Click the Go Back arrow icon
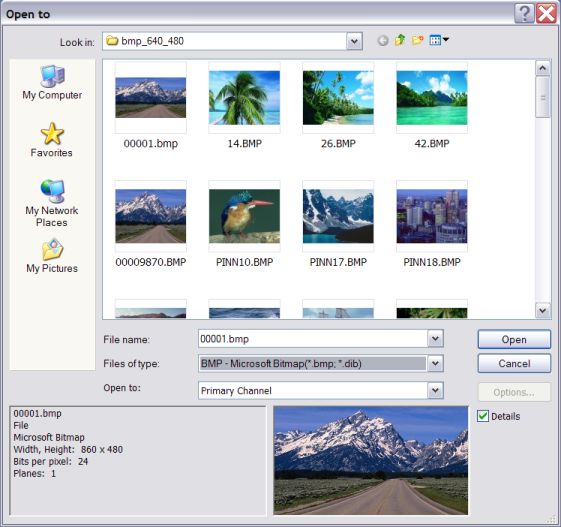This screenshot has width=561, height=527. tap(382, 40)
